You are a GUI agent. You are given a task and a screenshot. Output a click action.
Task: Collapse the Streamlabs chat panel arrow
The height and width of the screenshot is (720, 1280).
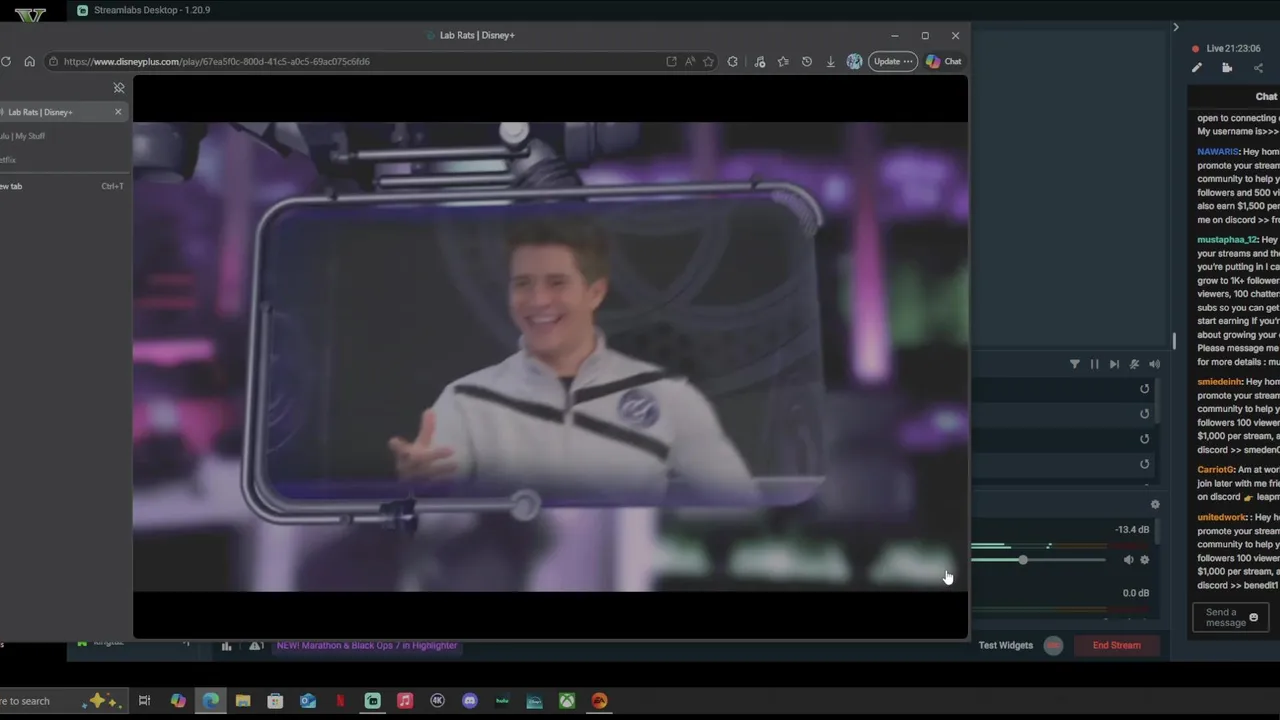pos(1176,27)
